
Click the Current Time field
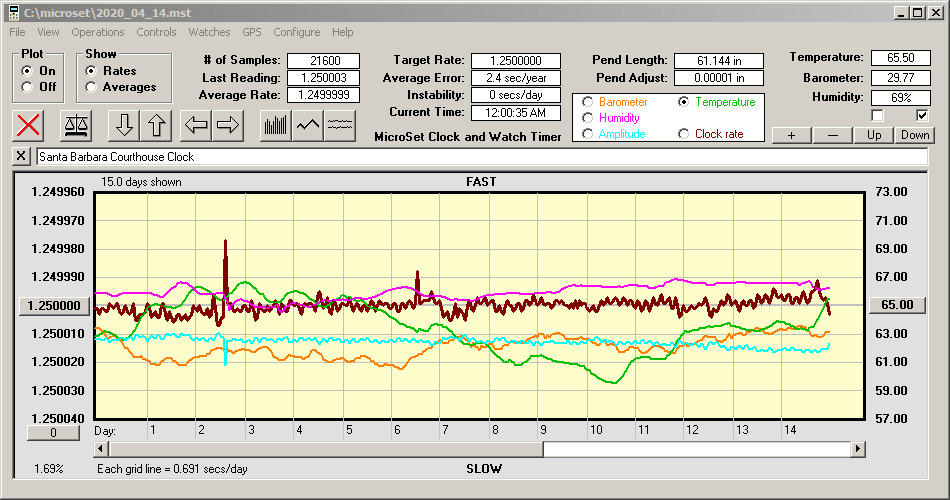point(516,112)
